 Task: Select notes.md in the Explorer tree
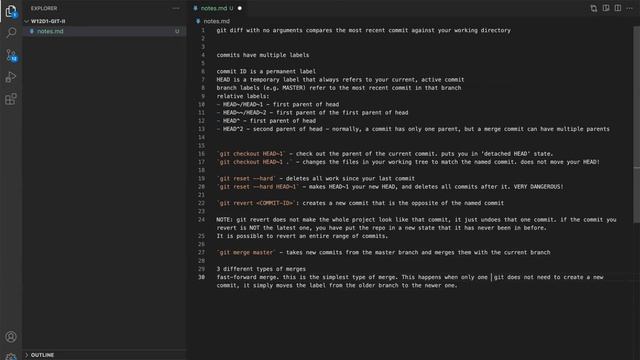click(104, 31)
